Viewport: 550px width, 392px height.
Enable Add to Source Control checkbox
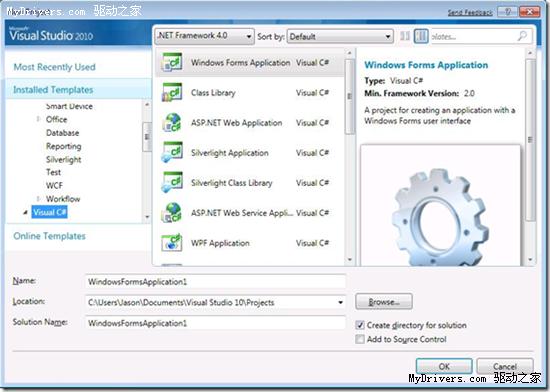point(360,339)
